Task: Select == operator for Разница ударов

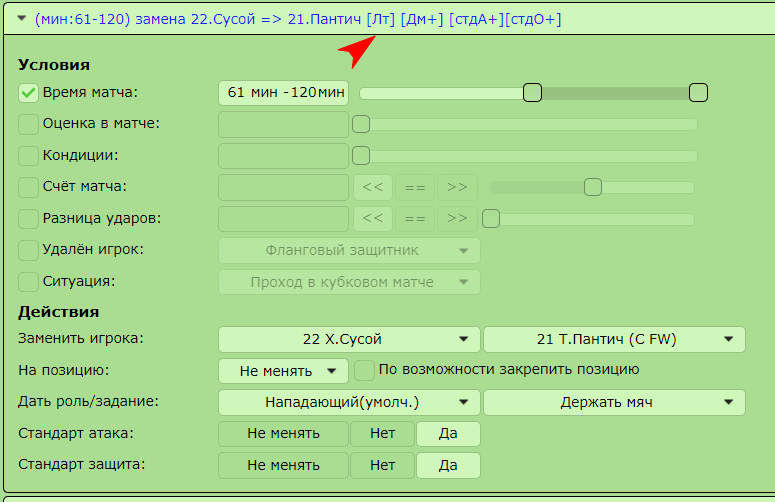Action: 415,219
